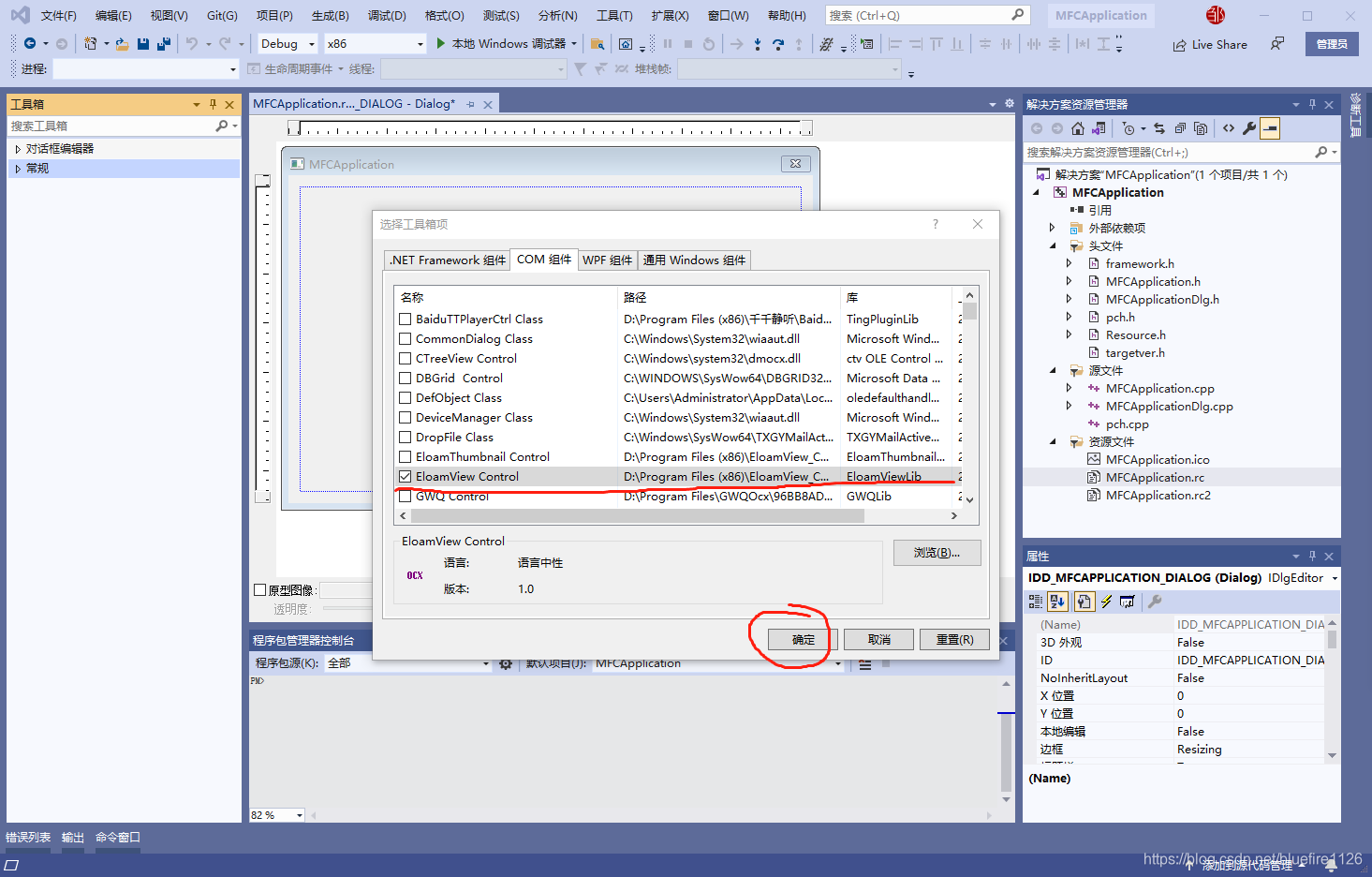Viewport: 1372px width, 877px height.
Task: Click categorized view icon in Properties panel
Action: coord(1035,602)
